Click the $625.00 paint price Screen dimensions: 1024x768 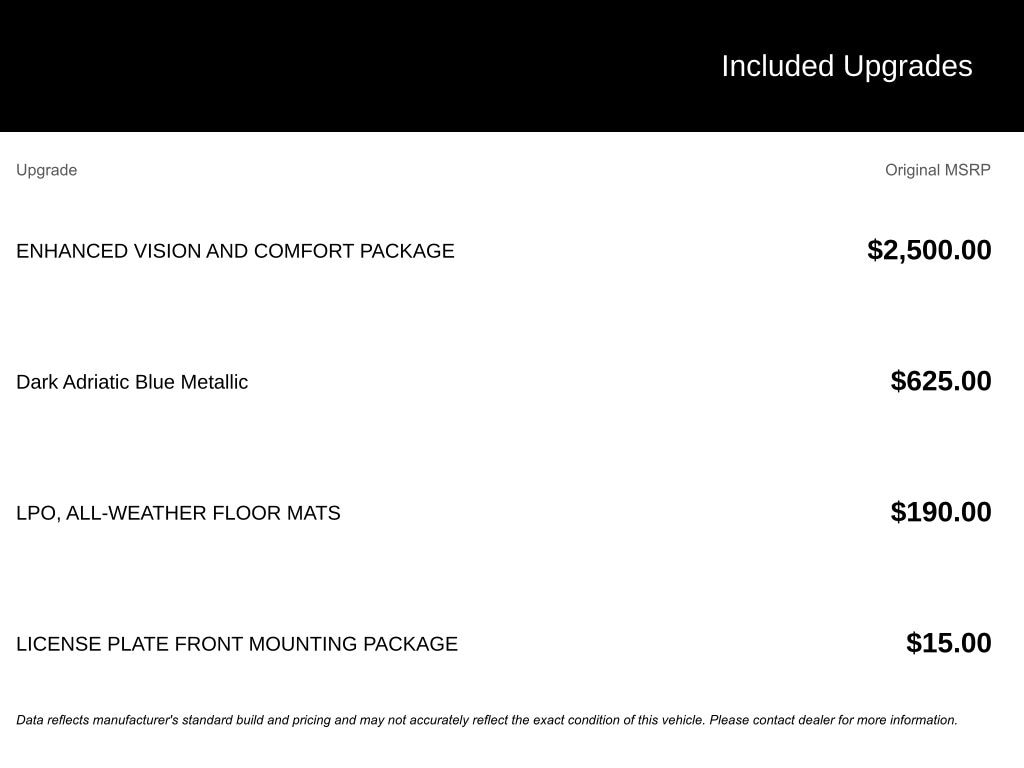tap(941, 381)
